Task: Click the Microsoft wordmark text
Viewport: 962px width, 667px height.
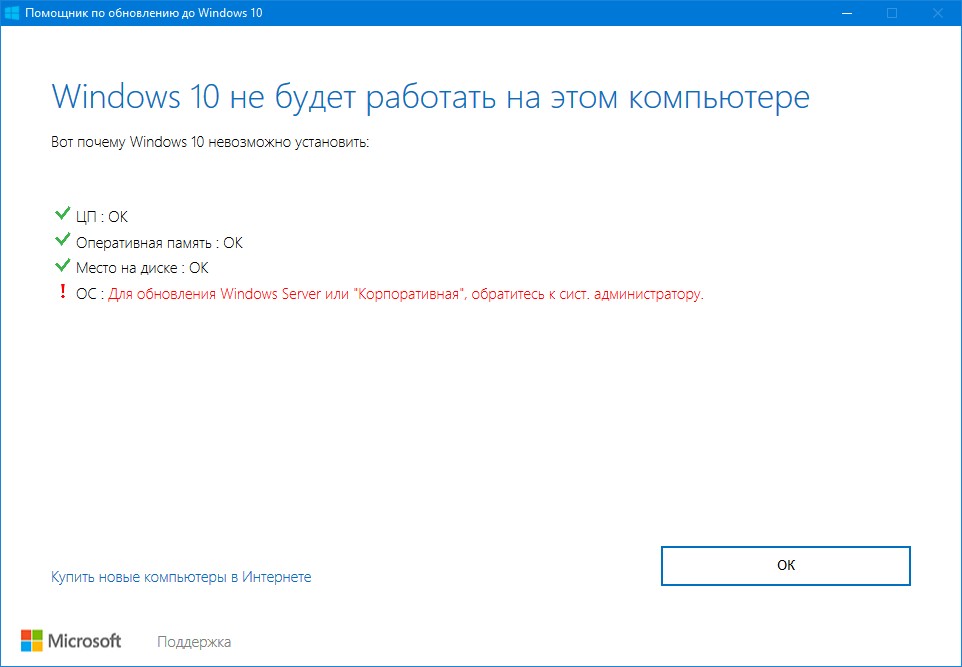Action: pyautogui.click(x=85, y=640)
